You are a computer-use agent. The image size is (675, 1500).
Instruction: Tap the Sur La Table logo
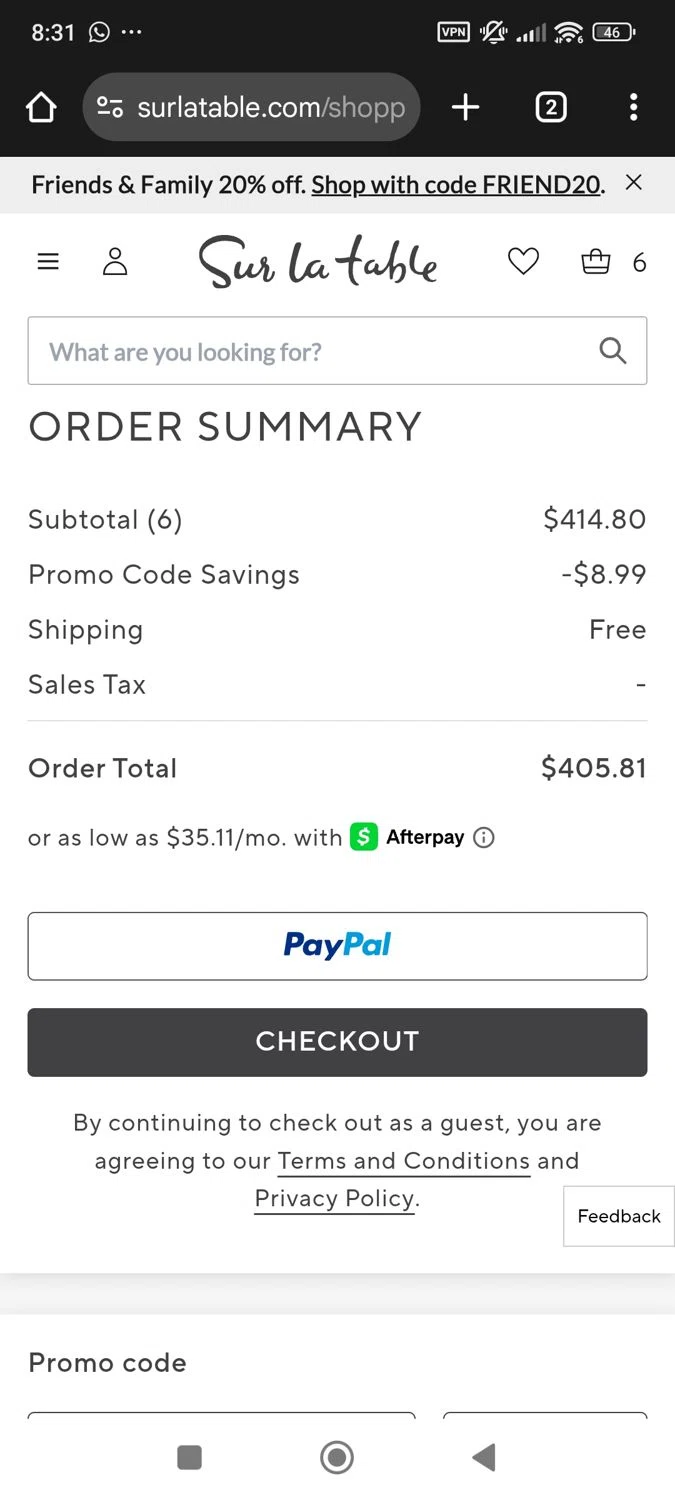[318, 262]
